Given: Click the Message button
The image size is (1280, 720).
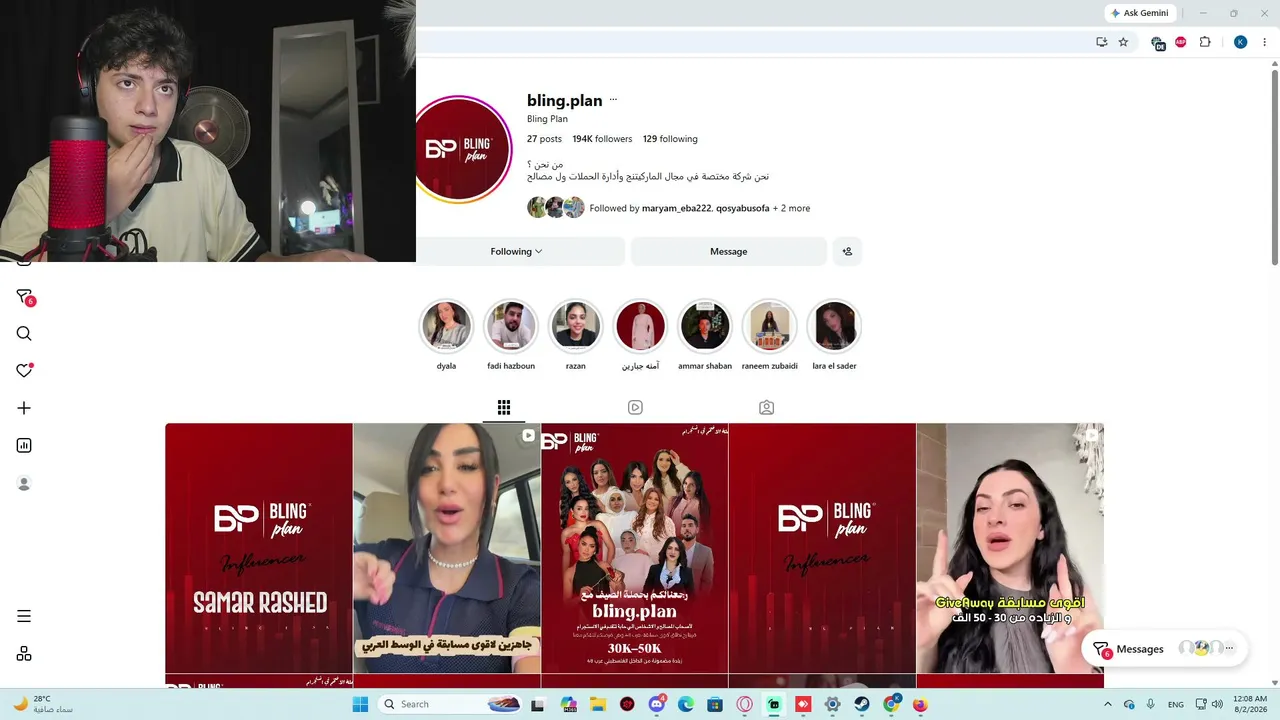Looking at the screenshot, I should (x=729, y=251).
